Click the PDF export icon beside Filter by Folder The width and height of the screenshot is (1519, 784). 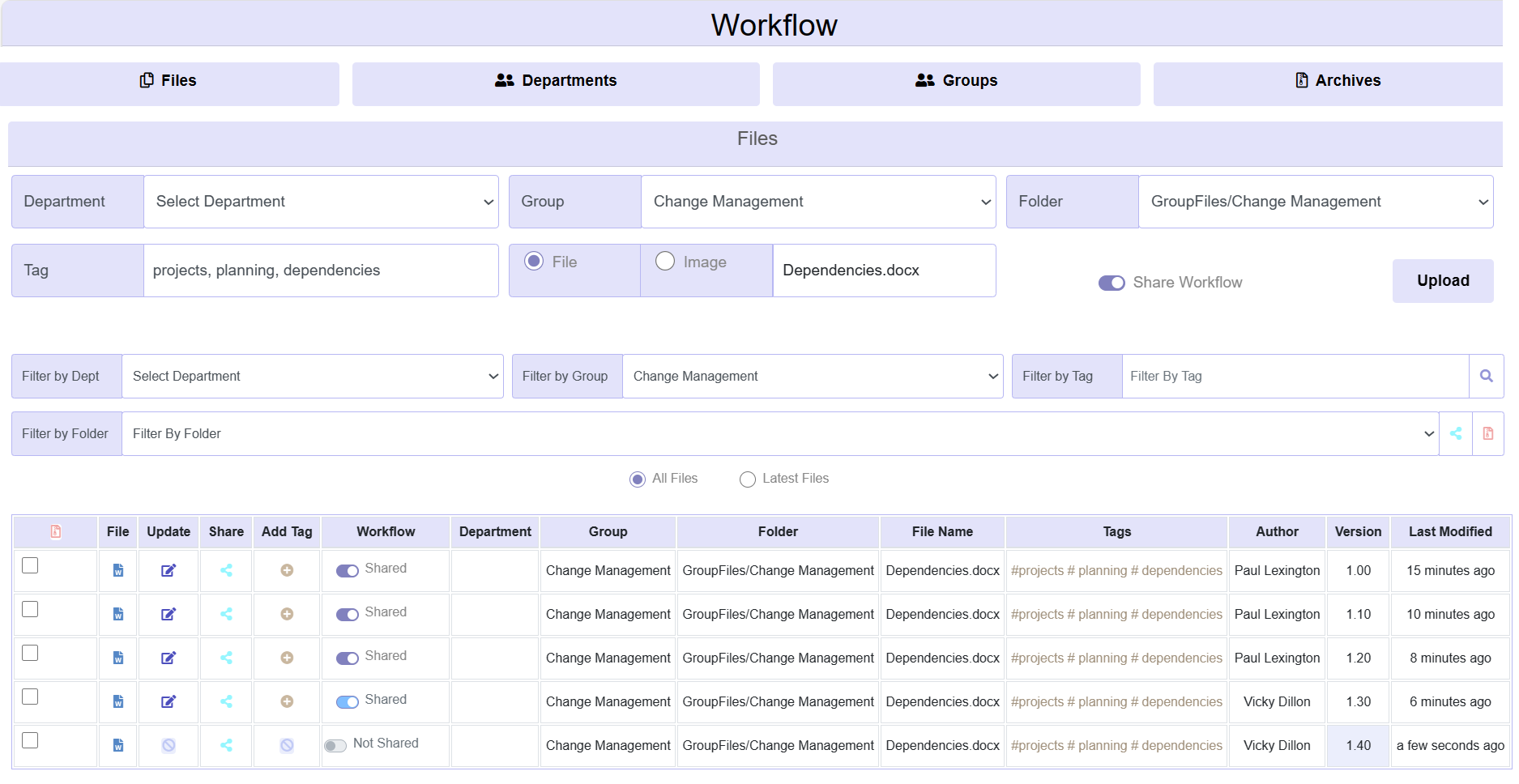click(1488, 433)
